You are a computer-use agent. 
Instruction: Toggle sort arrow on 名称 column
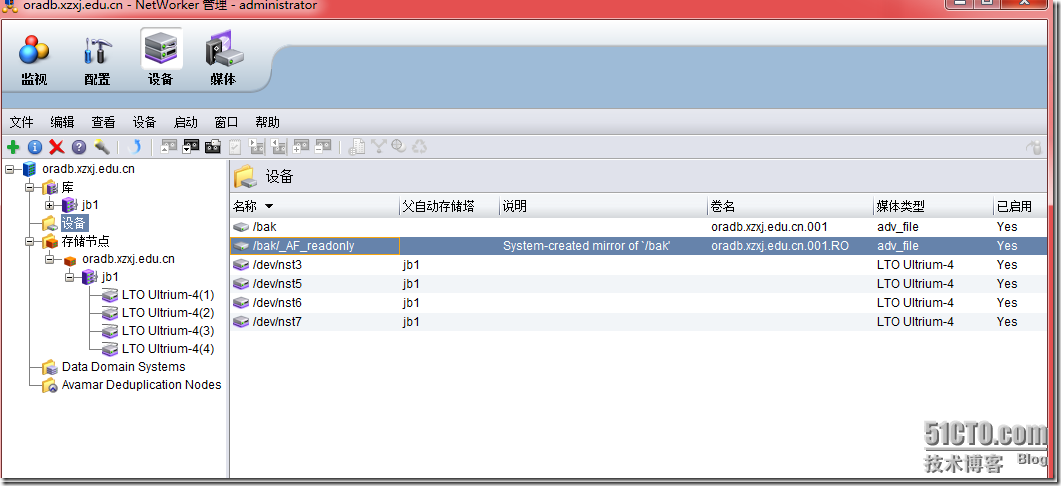tap(269, 206)
